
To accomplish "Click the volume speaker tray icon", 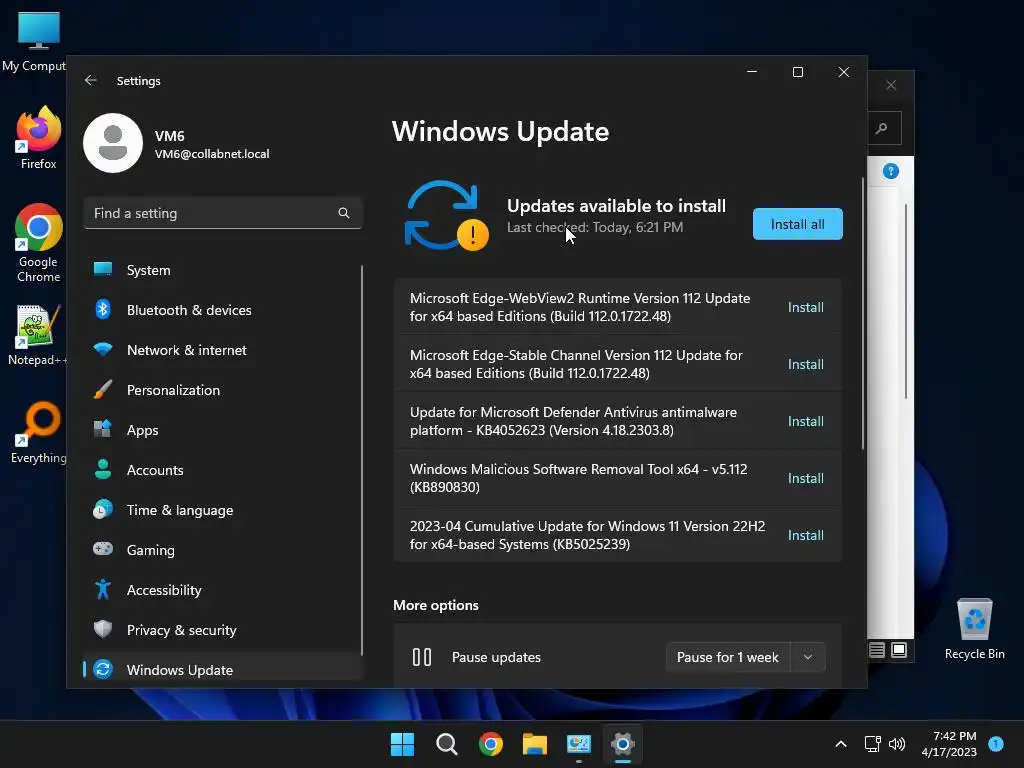I will click(897, 744).
